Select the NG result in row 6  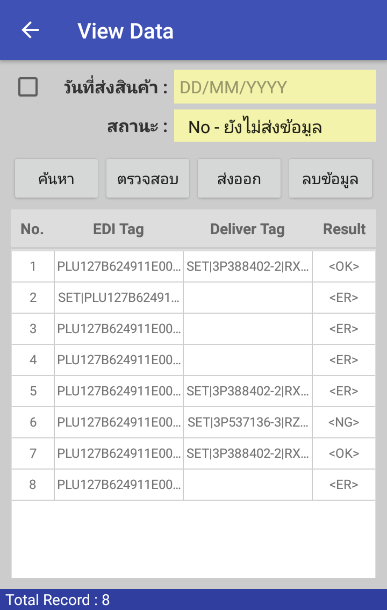pyautogui.click(x=344, y=422)
